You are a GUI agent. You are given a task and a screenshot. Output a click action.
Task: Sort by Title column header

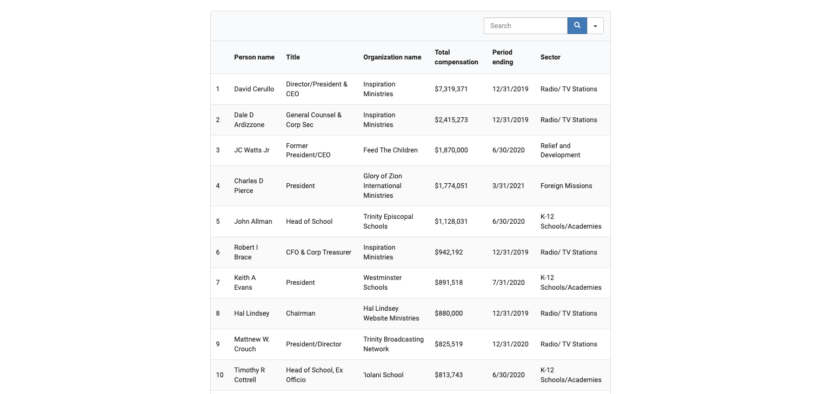click(x=293, y=57)
